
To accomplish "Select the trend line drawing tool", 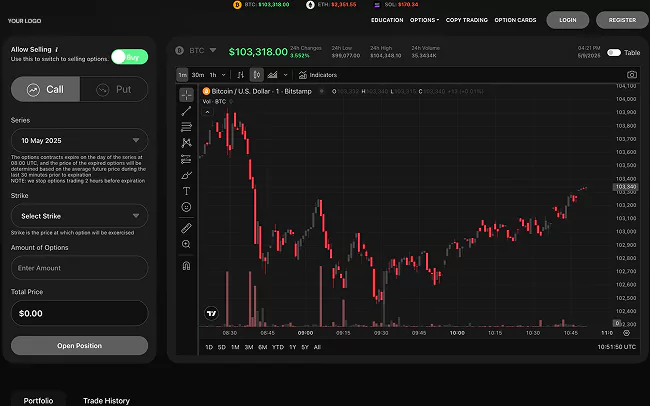I will pos(186,111).
